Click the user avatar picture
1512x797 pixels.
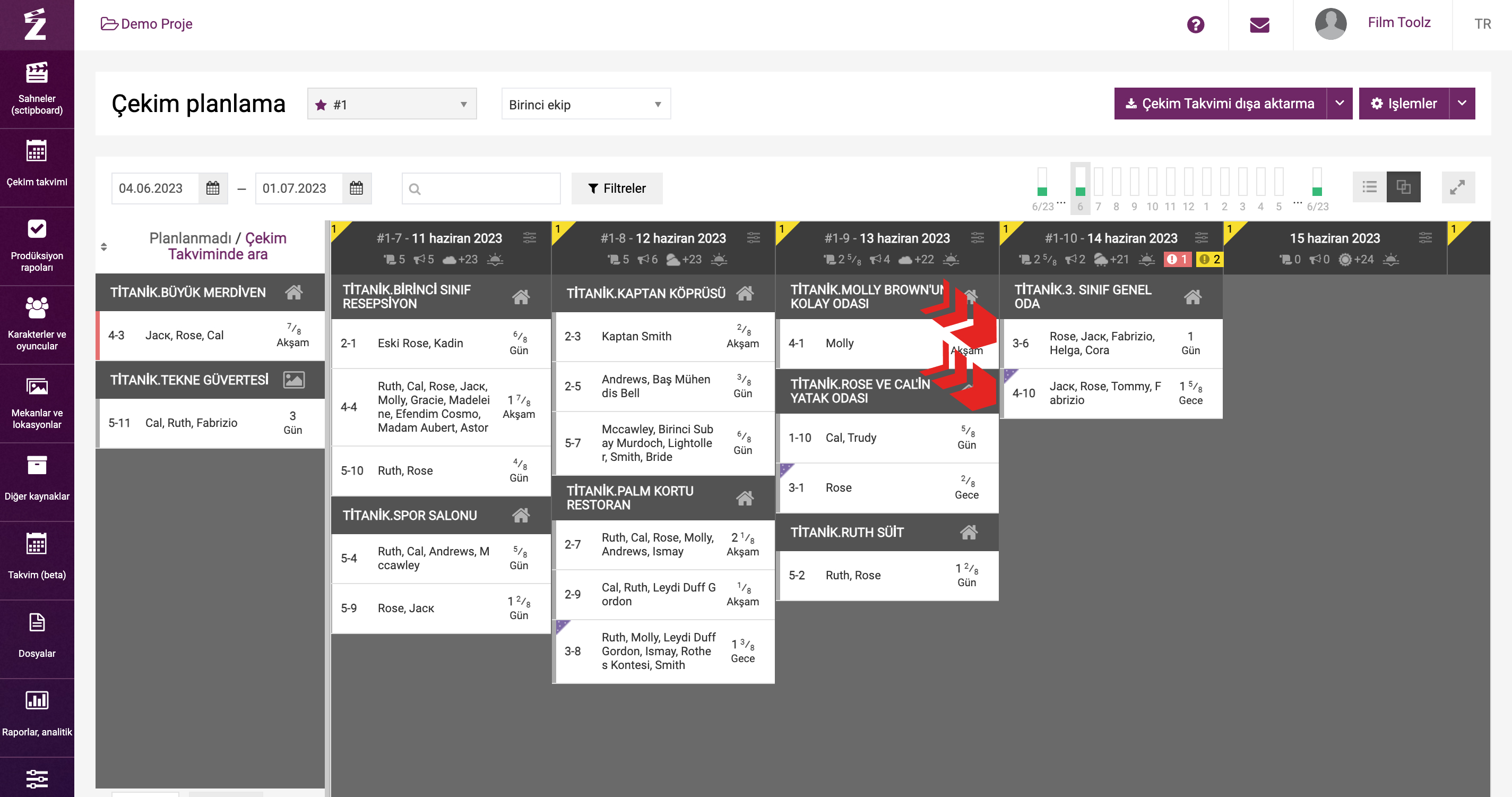pyautogui.click(x=1330, y=24)
